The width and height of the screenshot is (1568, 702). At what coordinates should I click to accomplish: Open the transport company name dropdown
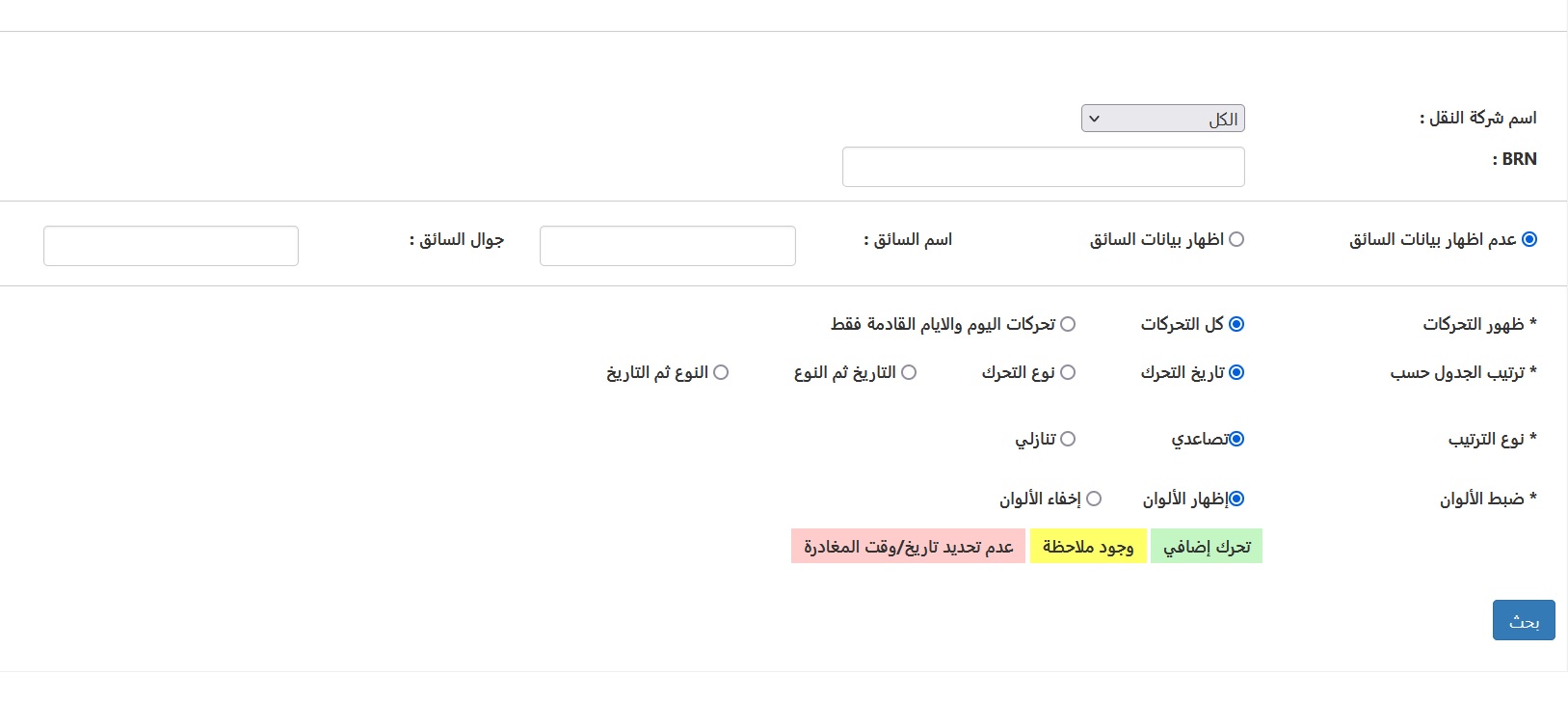pyautogui.click(x=1162, y=119)
